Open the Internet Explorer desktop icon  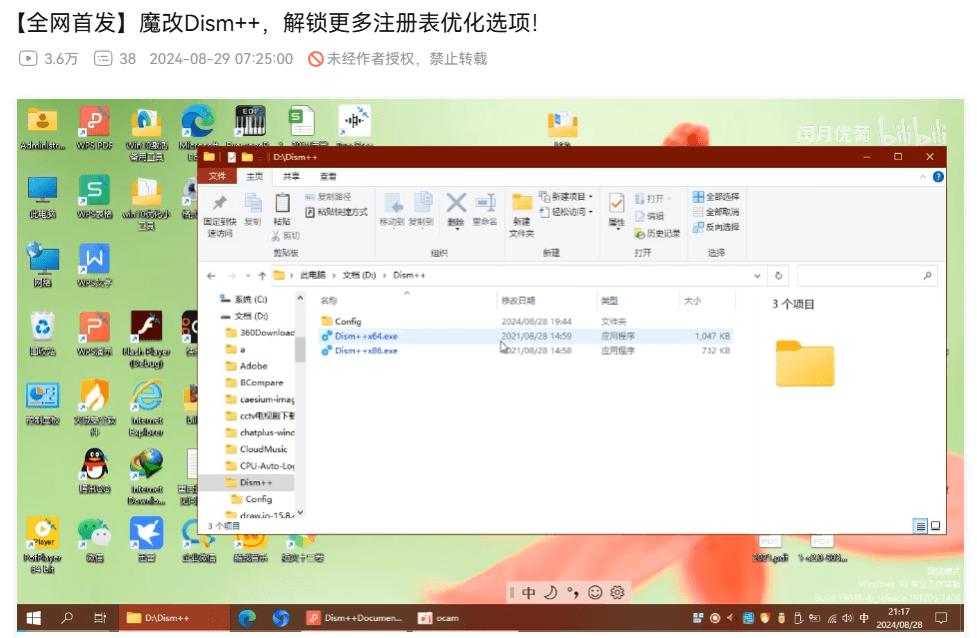point(146,408)
